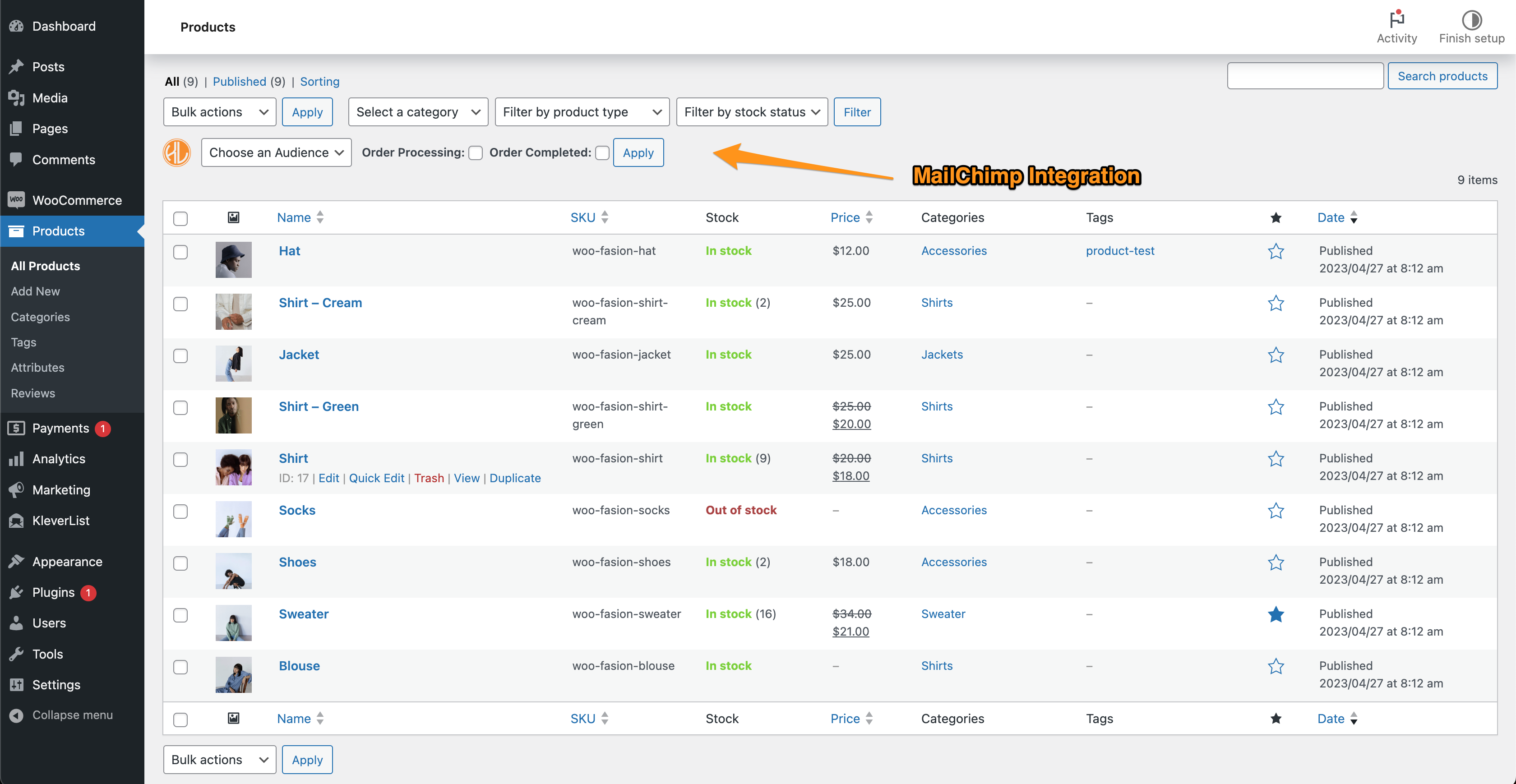Select the Sweater row checkbox
The width and height of the screenshot is (1516, 784).
pos(180,615)
